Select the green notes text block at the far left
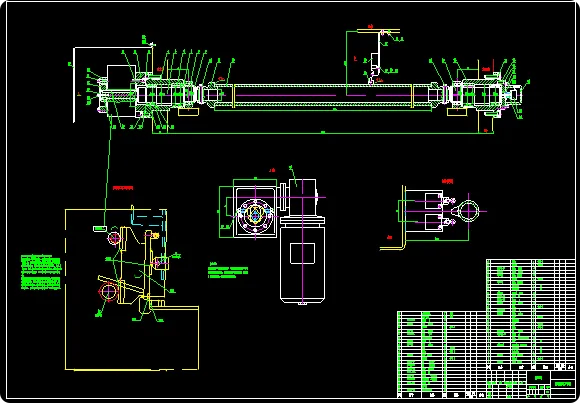 coord(41,272)
